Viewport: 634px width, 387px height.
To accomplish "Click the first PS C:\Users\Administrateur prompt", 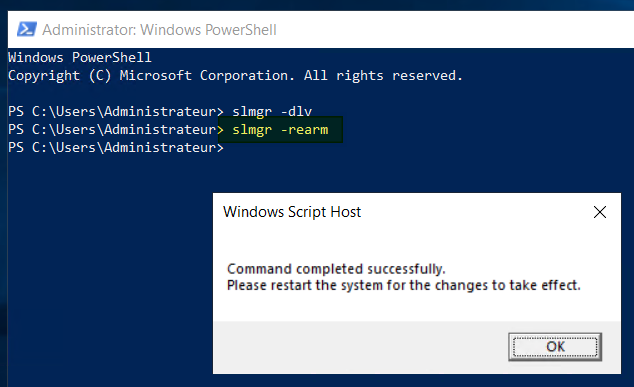I will click(x=116, y=112).
